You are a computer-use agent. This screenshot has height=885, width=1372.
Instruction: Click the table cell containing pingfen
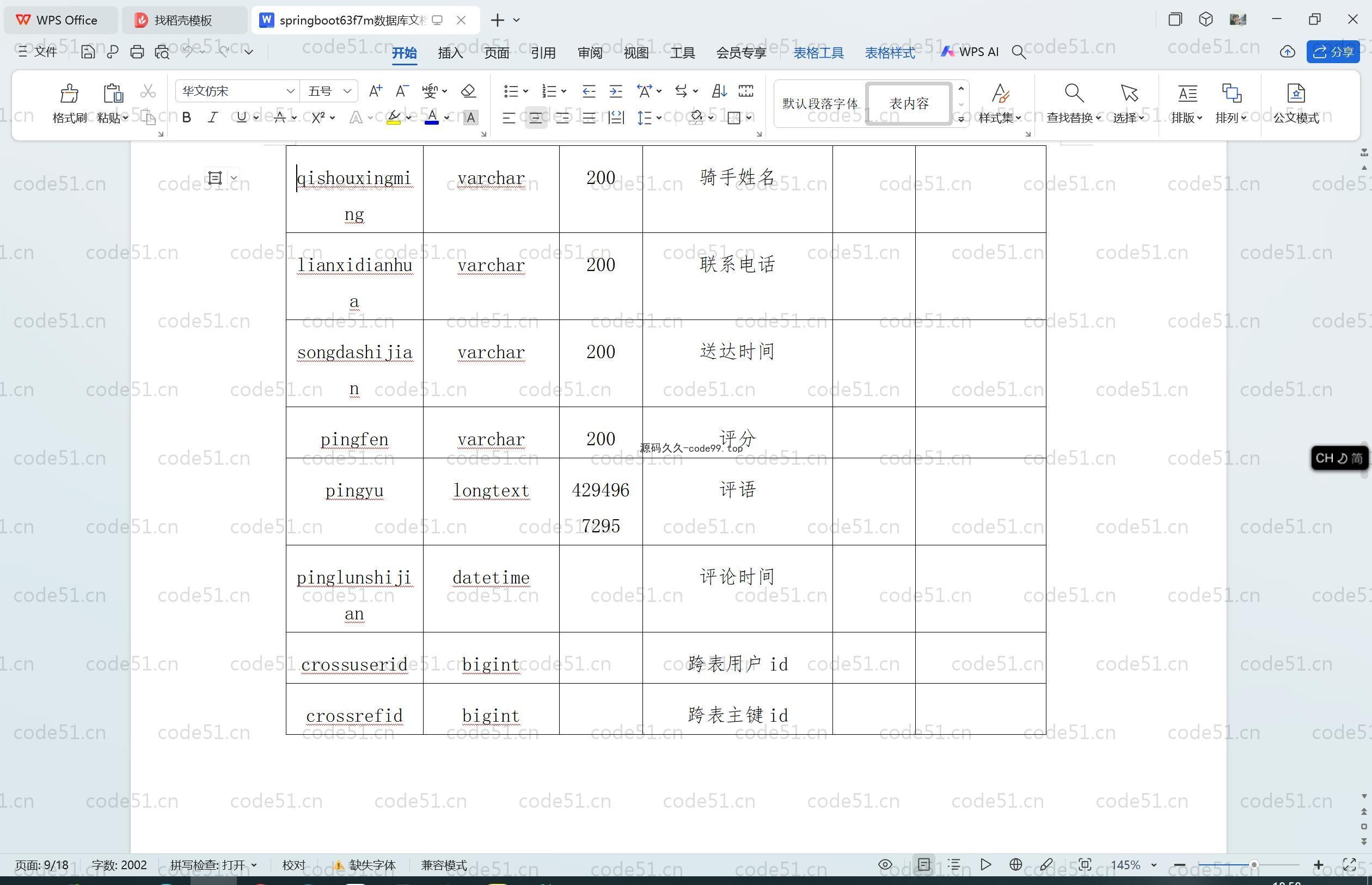pos(354,433)
